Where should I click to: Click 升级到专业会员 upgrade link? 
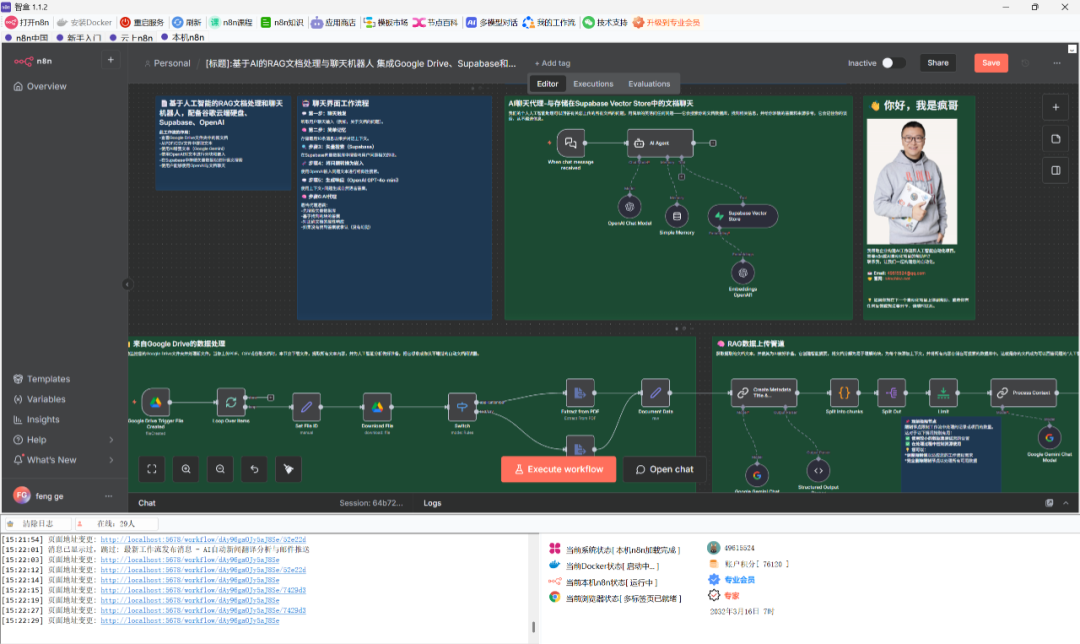click(x=666, y=22)
